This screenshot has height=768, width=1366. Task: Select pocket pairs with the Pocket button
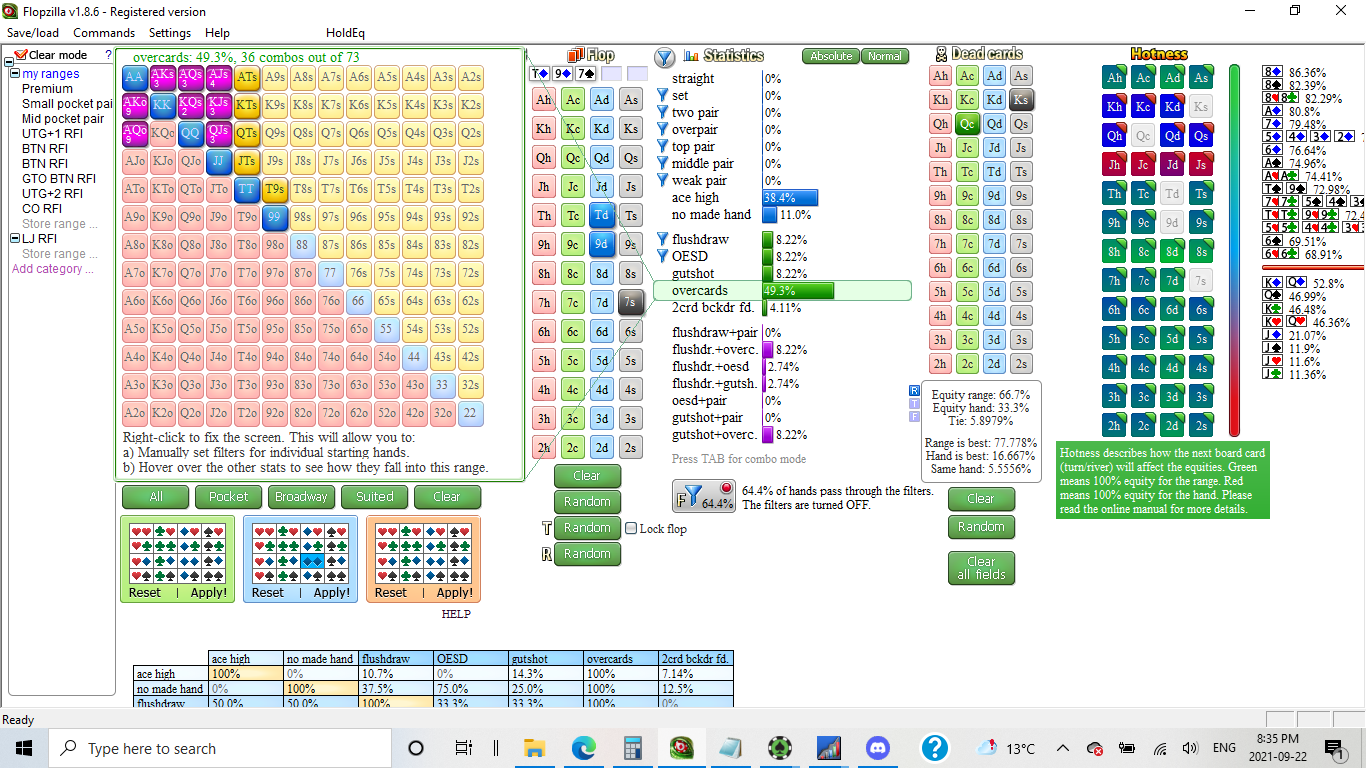click(x=229, y=497)
